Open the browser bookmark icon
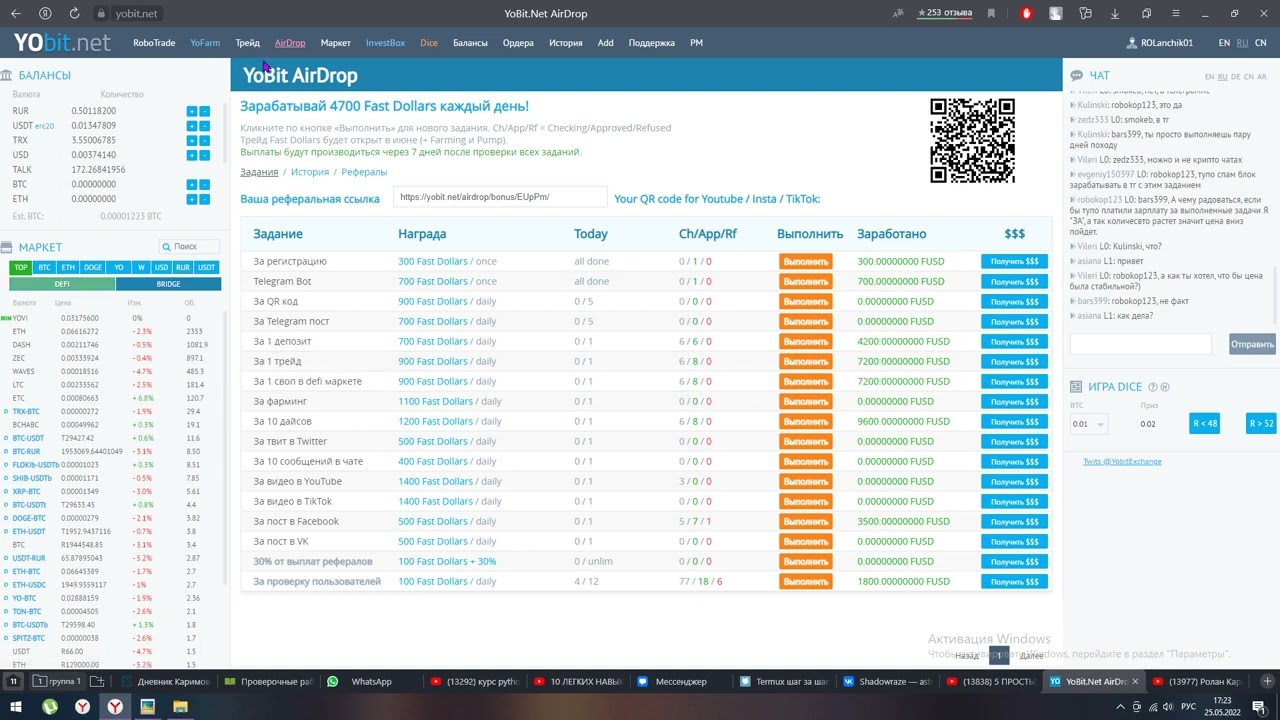The width and height of the screenshot is (1280, 720). click(x=991, y=14)
